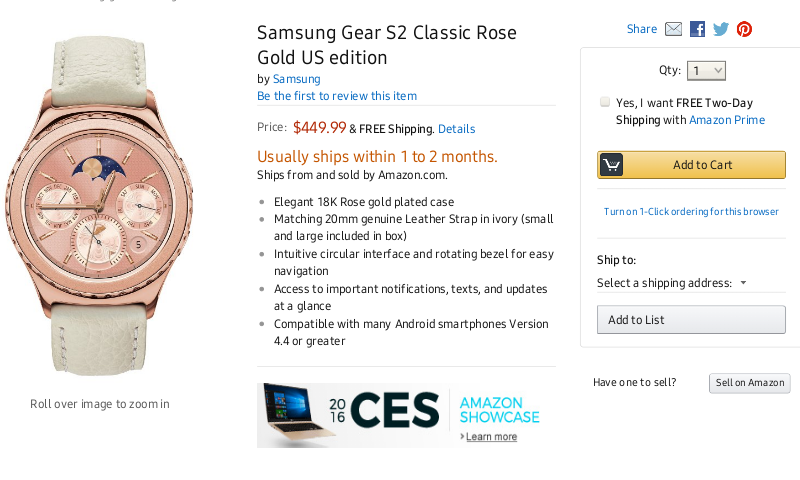Click the Share link text

pos(642,29)
